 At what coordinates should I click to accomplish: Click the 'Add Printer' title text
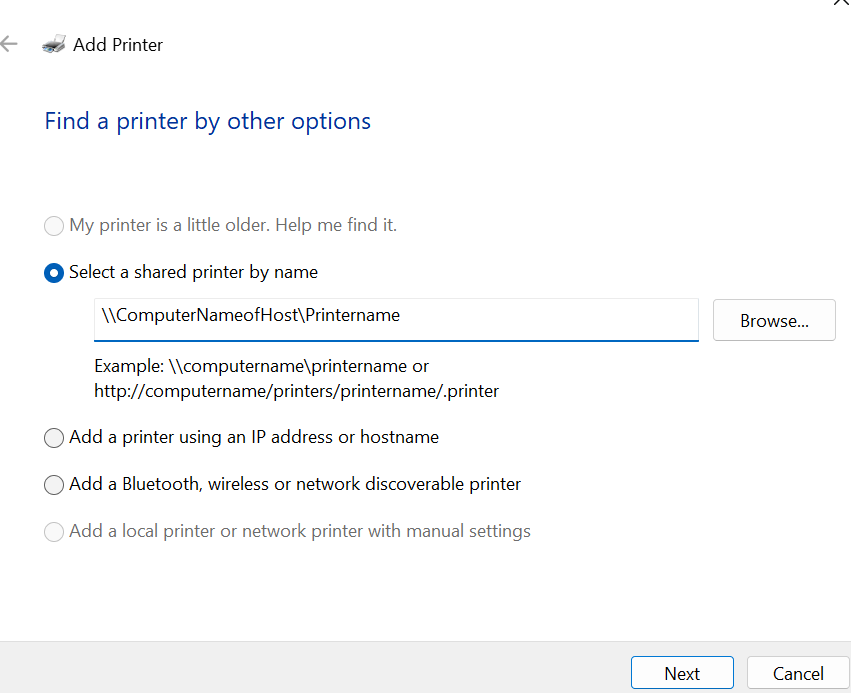(x=118, y=44)
